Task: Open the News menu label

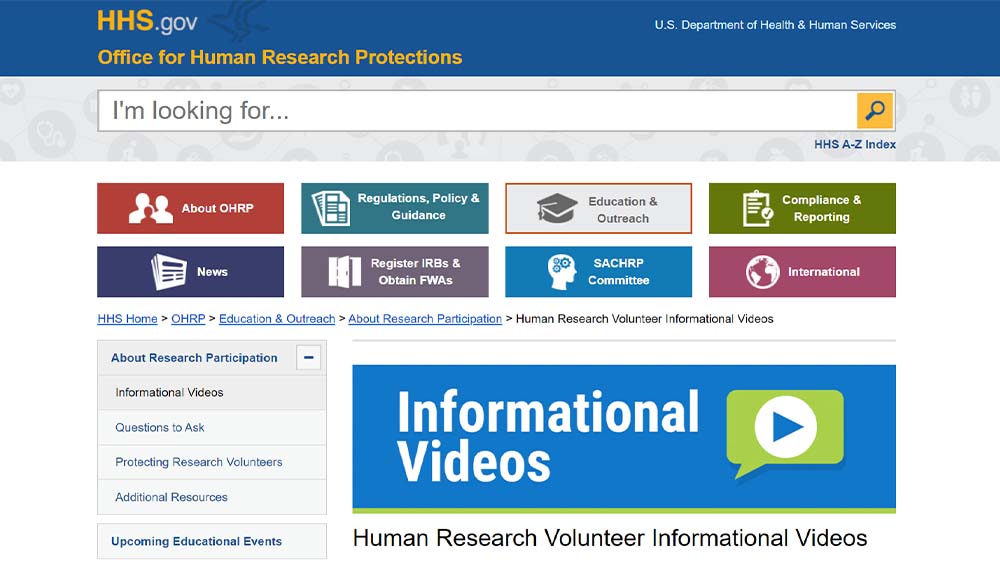Action: (212, 272)
